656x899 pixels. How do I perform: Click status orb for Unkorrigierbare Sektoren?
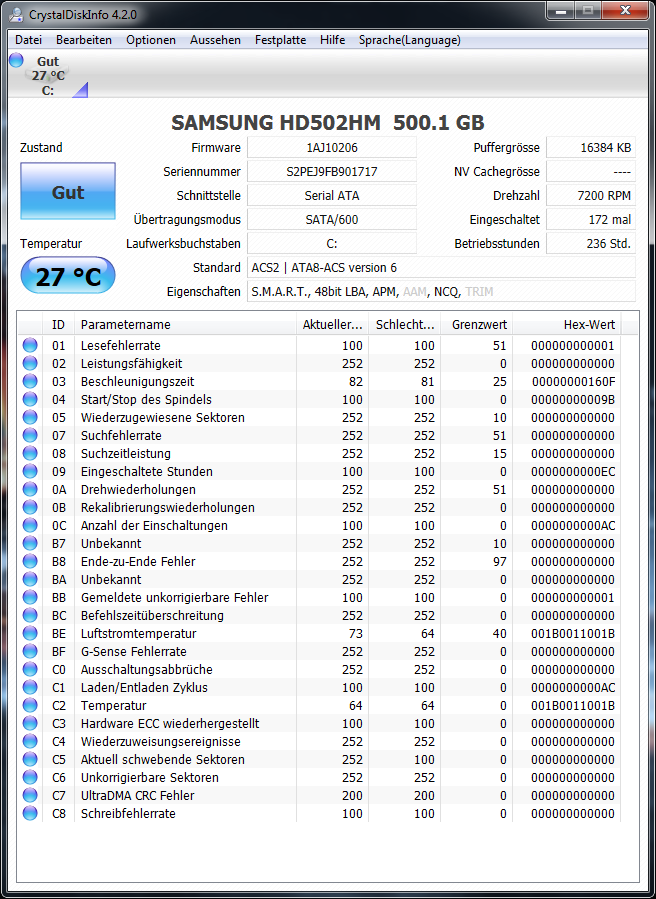pyautogui.click(x=30, y=777)
